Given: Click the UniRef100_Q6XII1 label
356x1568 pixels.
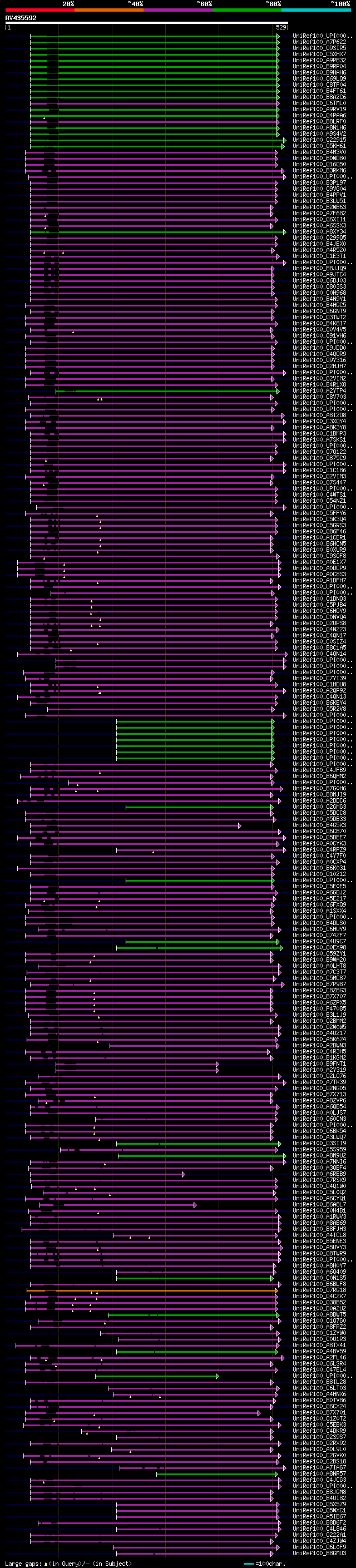Looking at the screenshot, I should 319,219.
